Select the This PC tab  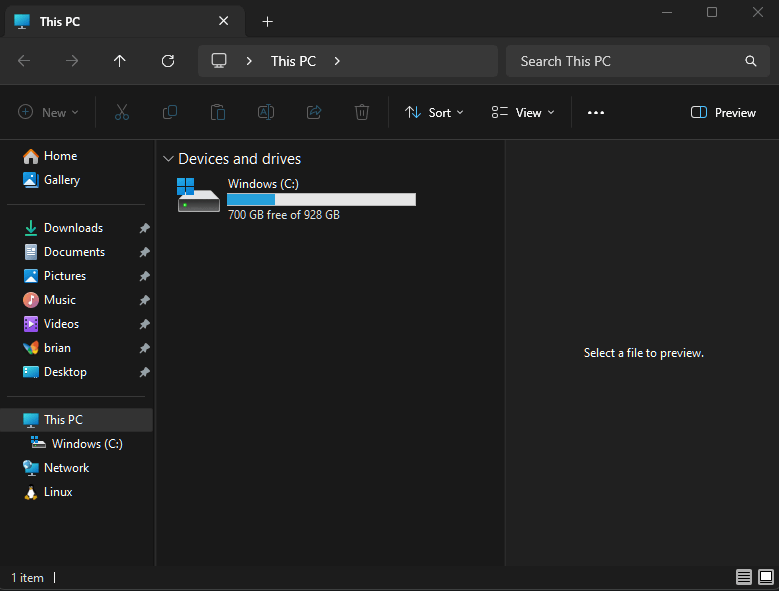[x=124, y=22]
